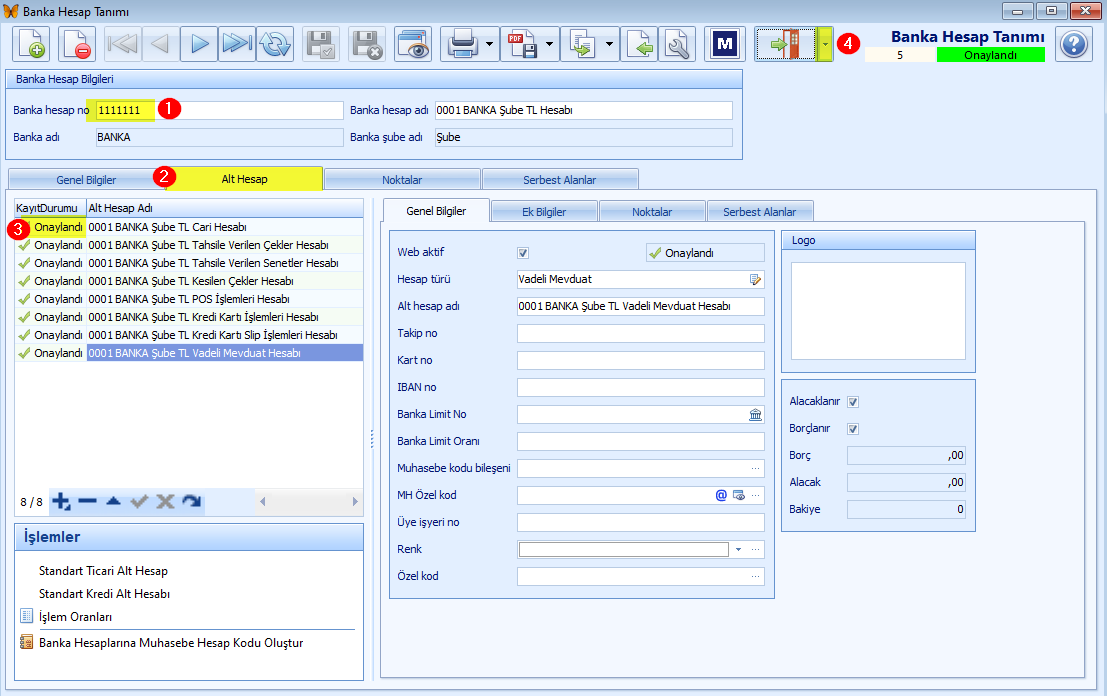The width and height of the screenshot is (1107, 696).
Task: Add a sub account with plus icon
Action: [x=61, y=502]
